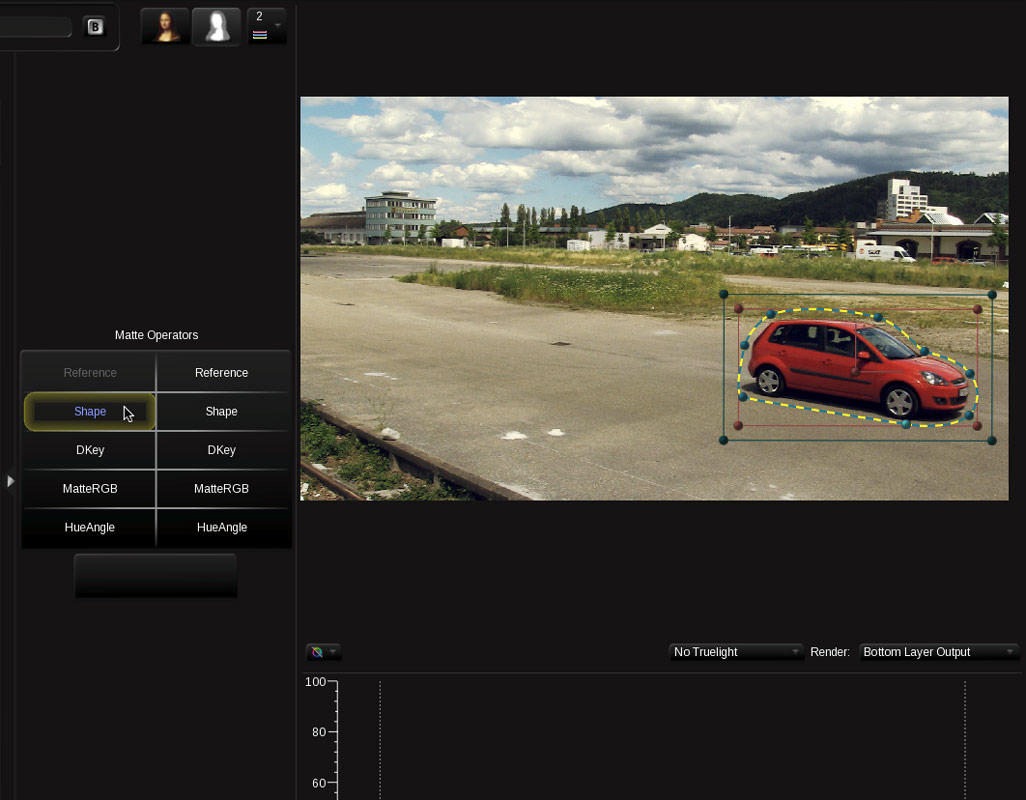Click the Mona Lisa image view thumbnail icon
The width and height of the screenshot is (1026, 800).
(164, 26)
